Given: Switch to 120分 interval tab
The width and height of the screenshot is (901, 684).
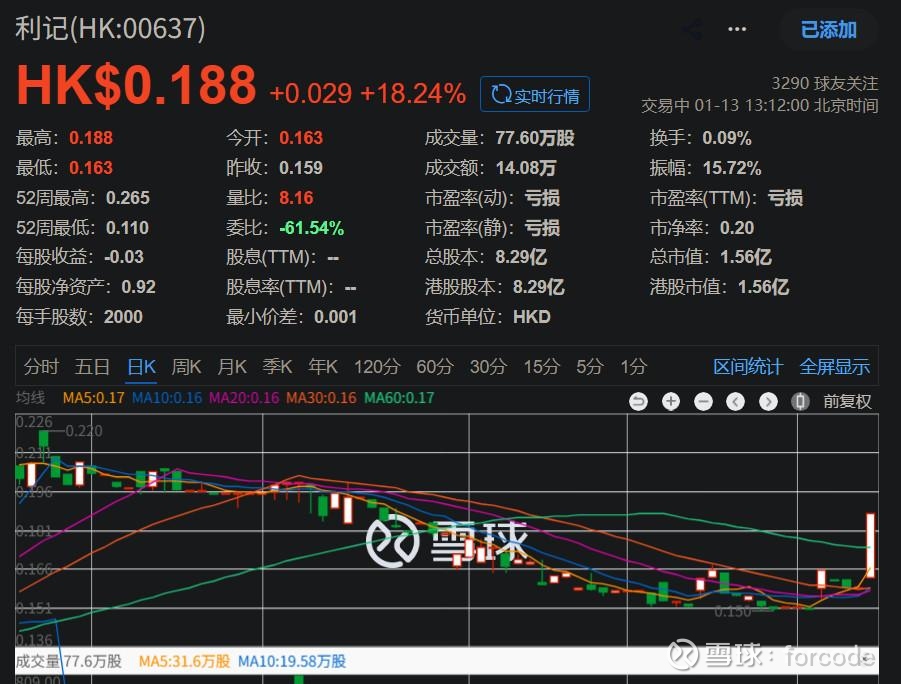Looking at the screenshot, I should (x=377, y=367).
